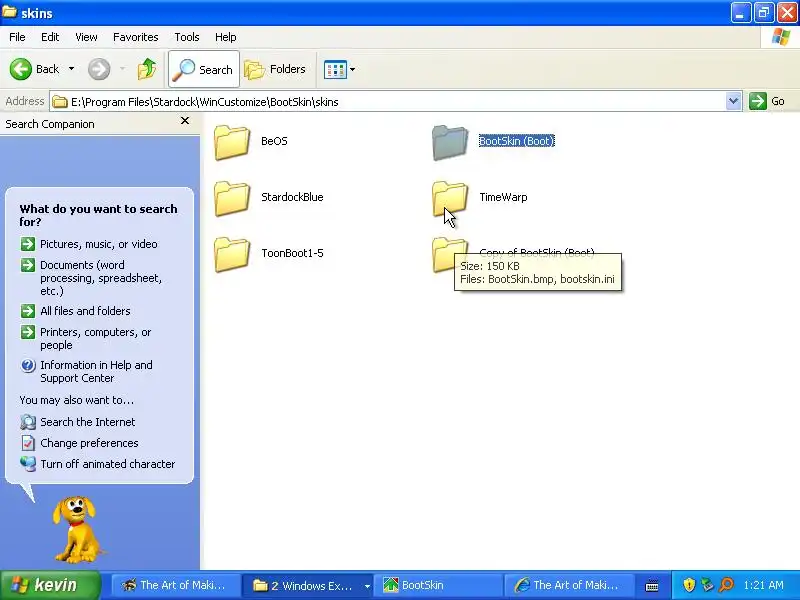The image size is (800, 600).
Task: Click the Search the Internet icon
Action: click(28, 422)
